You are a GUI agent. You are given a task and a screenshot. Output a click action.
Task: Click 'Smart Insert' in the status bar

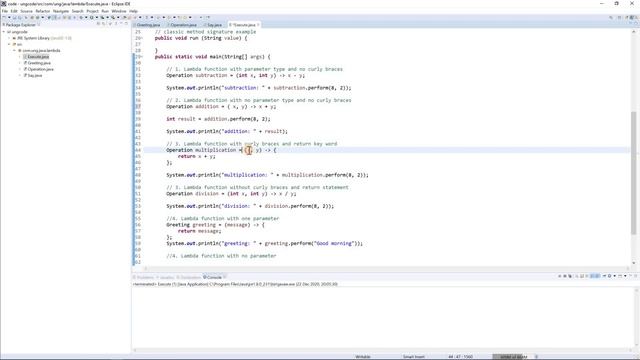(414, 357)
